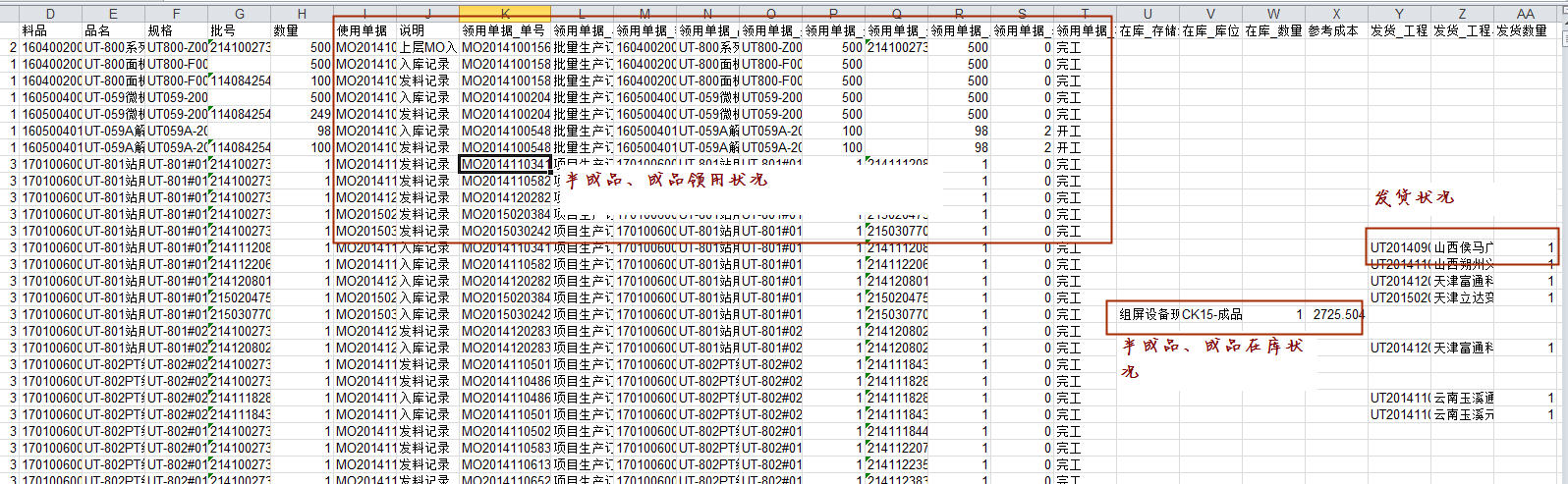
Task: Click the MO2014100156 cell in column K
Action: (x=505, y=47)
